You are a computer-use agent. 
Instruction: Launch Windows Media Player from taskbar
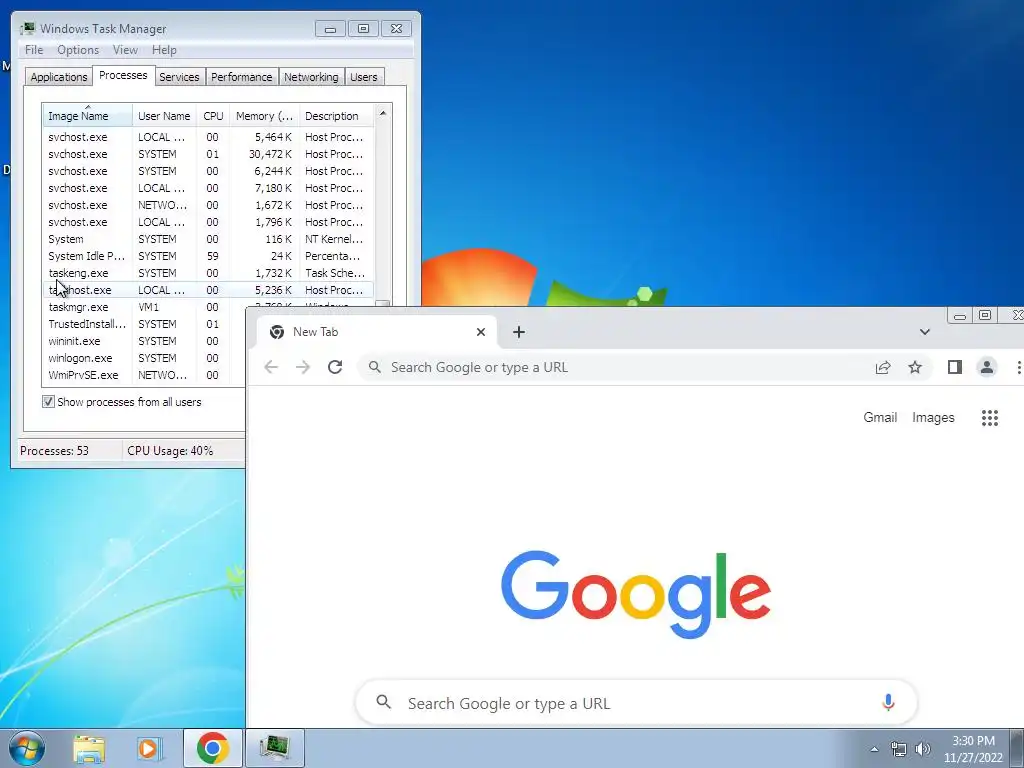point(150,748)
